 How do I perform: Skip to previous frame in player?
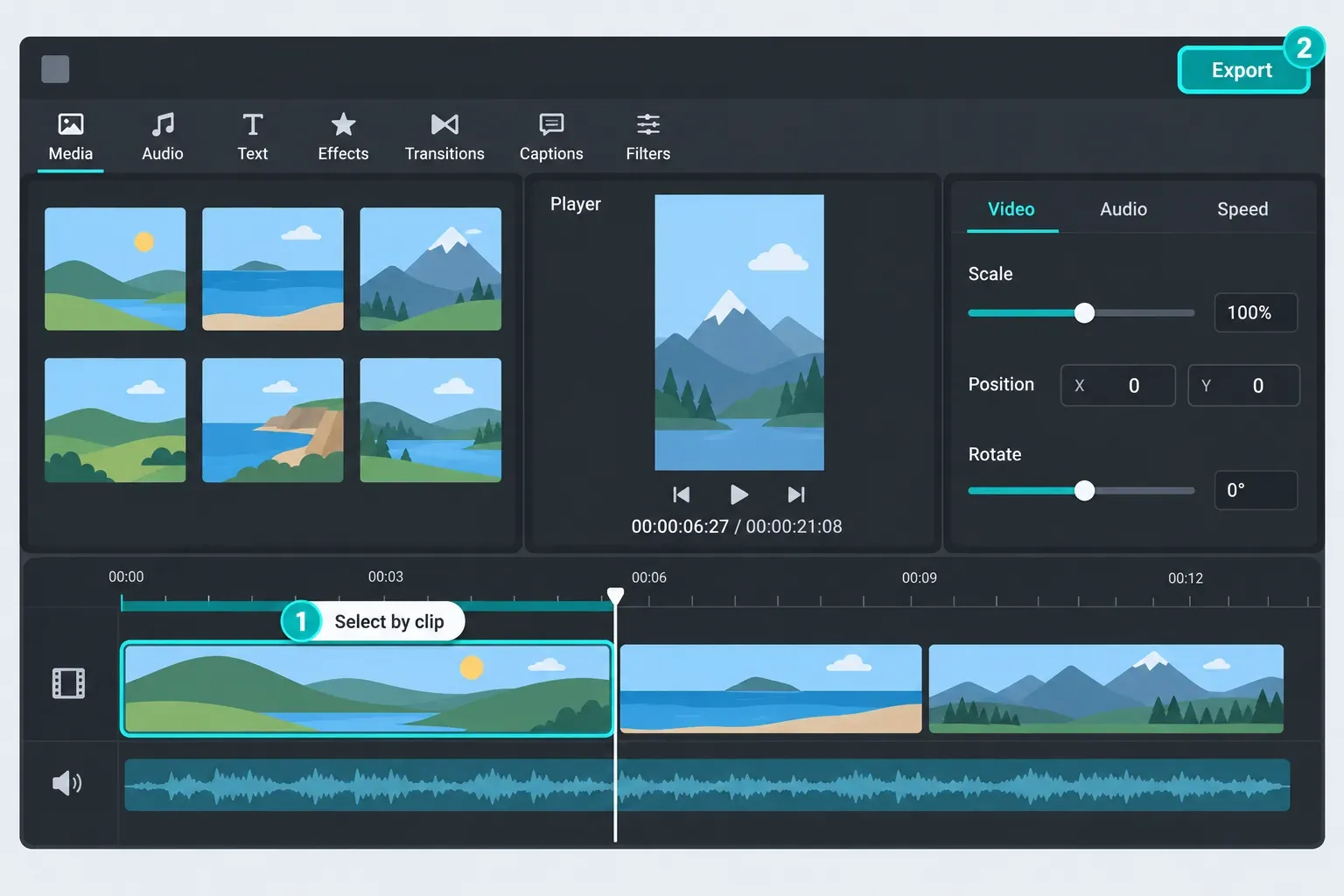tap(682, 494)
